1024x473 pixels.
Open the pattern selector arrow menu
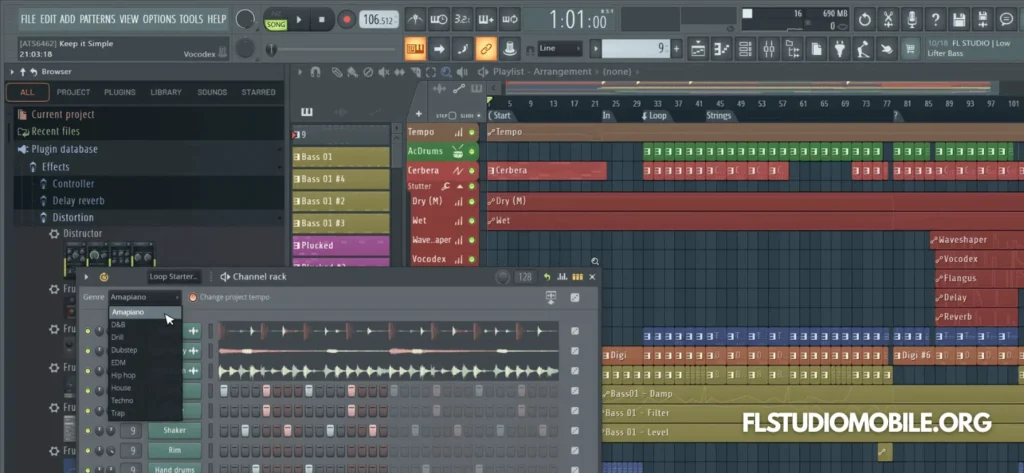[595, 48]
